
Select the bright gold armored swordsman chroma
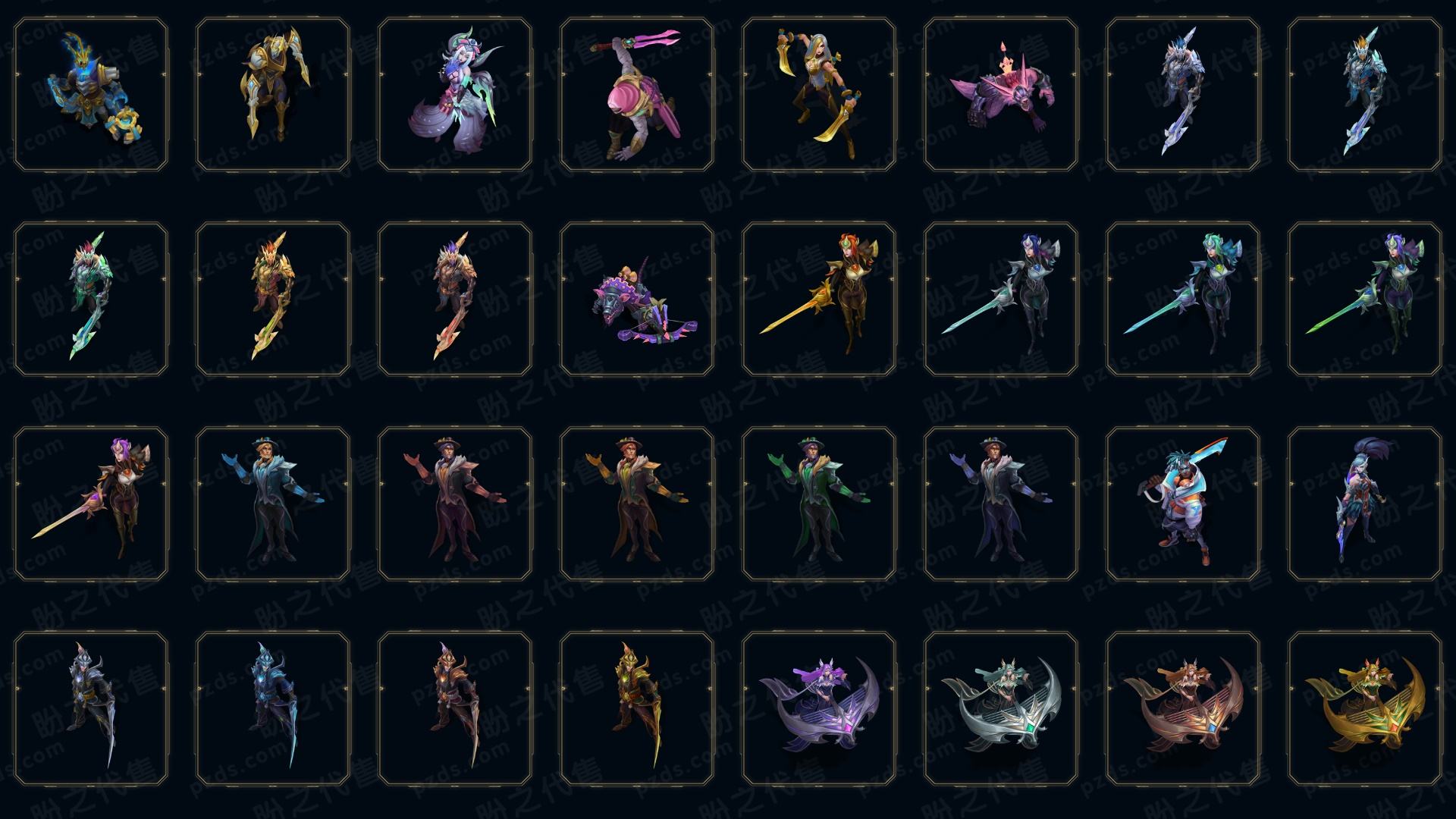(637, 708)
